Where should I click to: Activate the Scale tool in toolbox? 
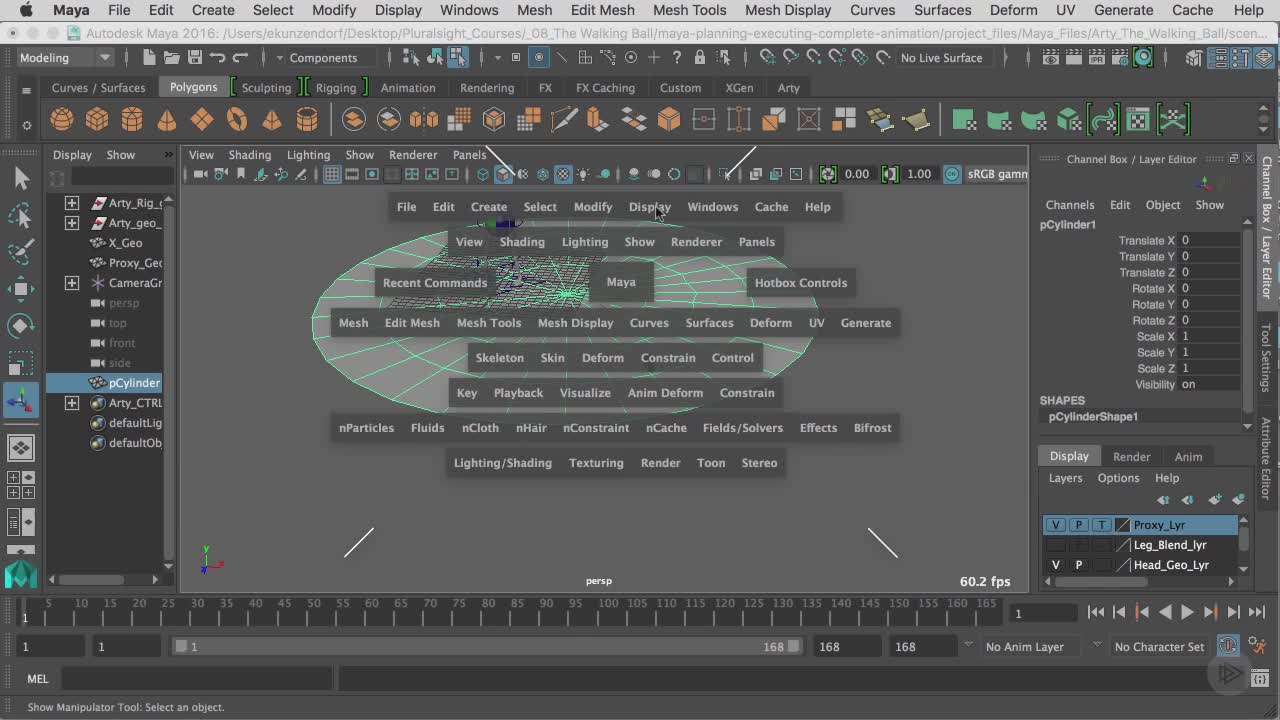[x=21, y=362]
